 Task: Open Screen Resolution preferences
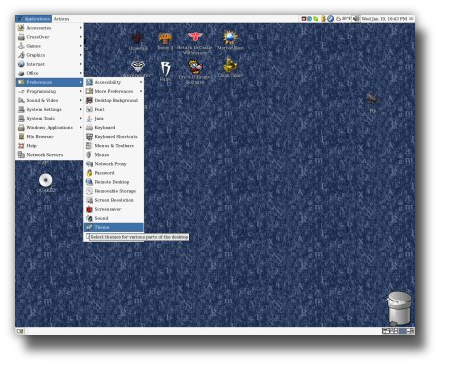click(114, 200)
